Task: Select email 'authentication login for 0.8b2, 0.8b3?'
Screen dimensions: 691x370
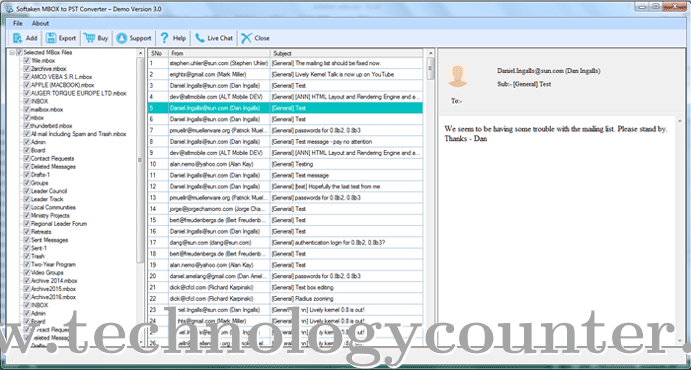Action: [x=285, y=243]
